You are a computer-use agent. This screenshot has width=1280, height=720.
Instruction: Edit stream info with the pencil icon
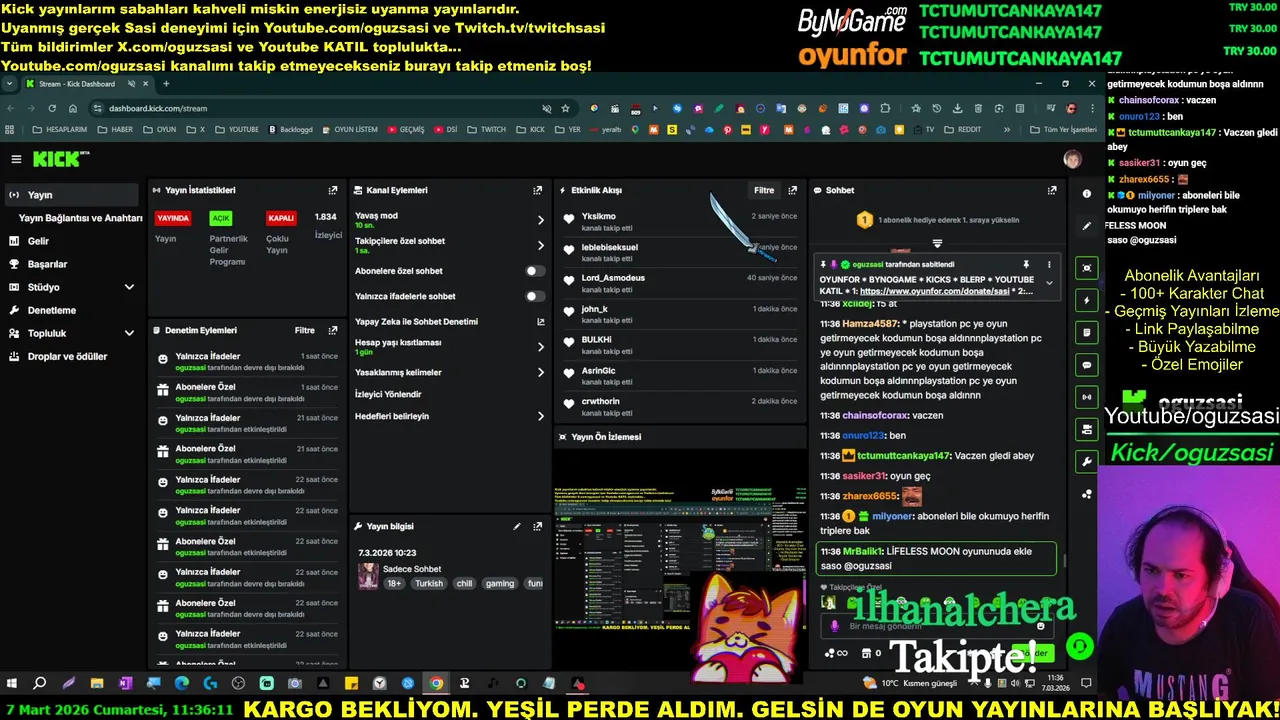coord(517,526)
